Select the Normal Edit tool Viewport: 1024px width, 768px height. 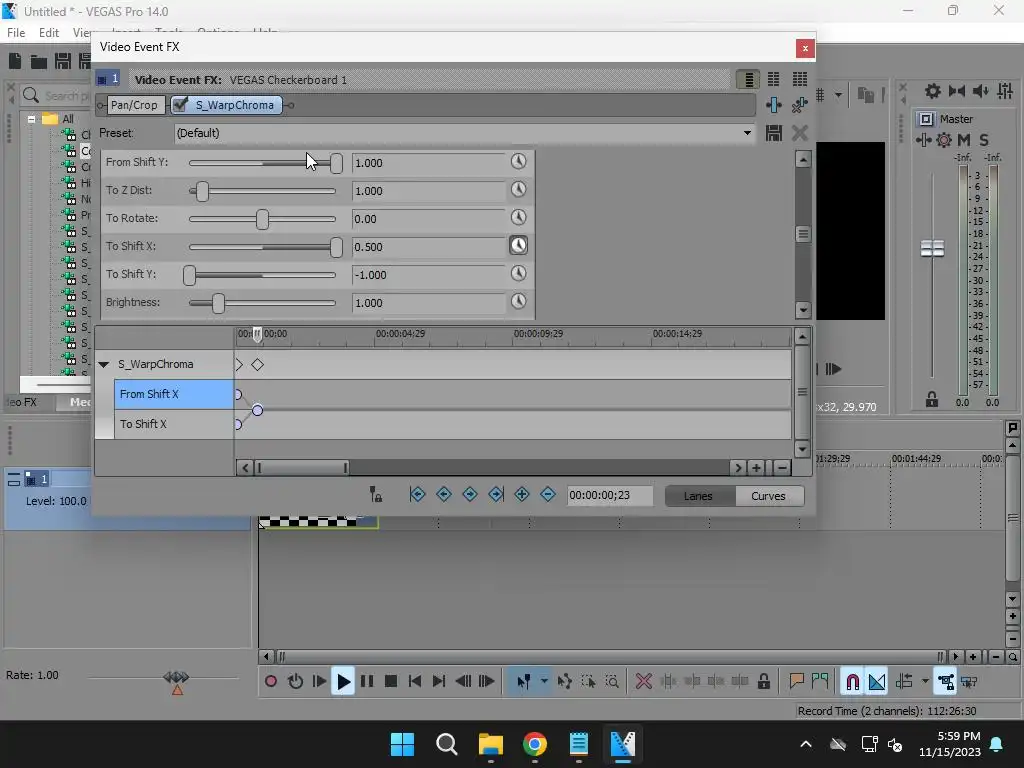pos(523,682)
